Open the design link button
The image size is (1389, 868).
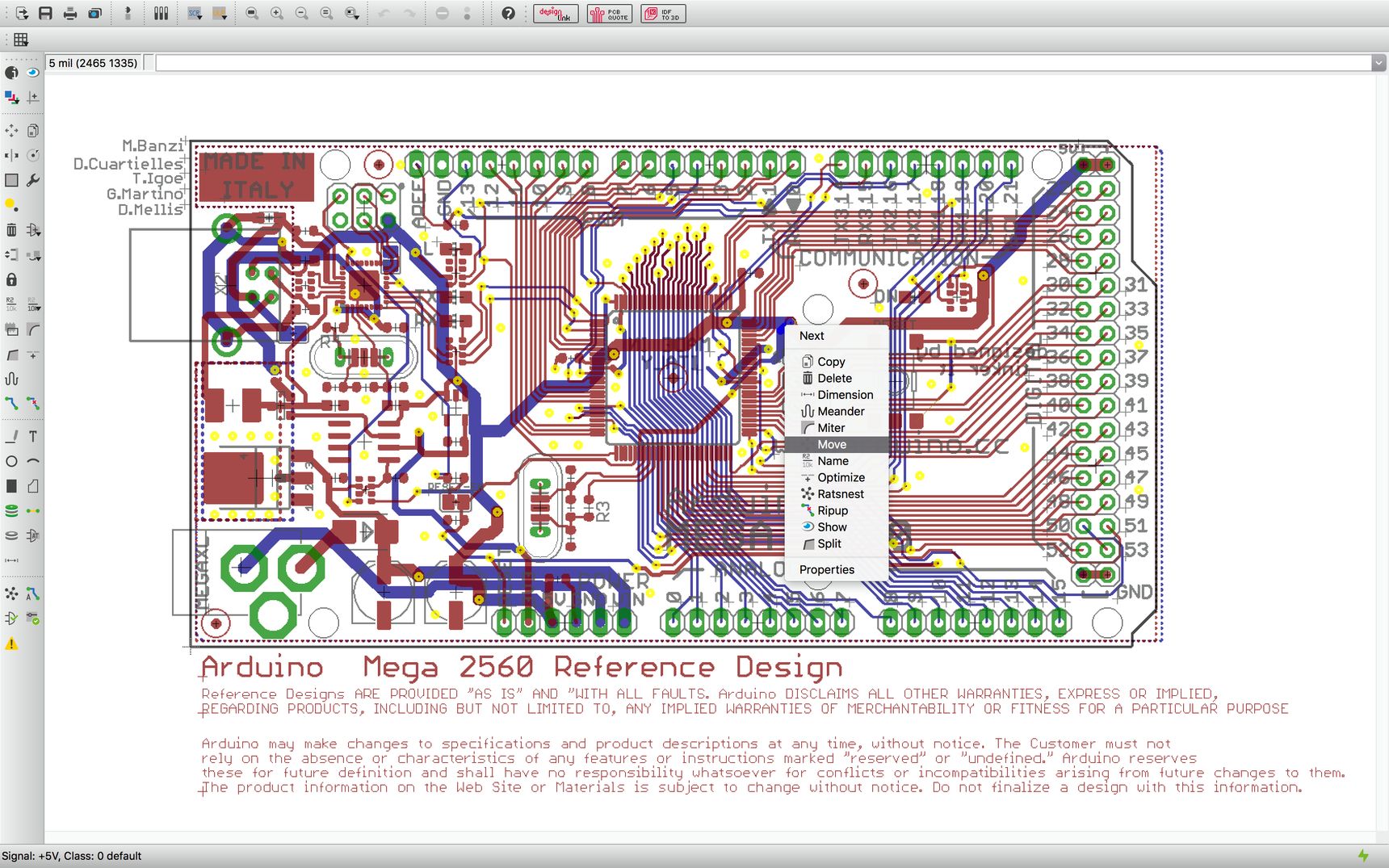(x=556, y=13)
